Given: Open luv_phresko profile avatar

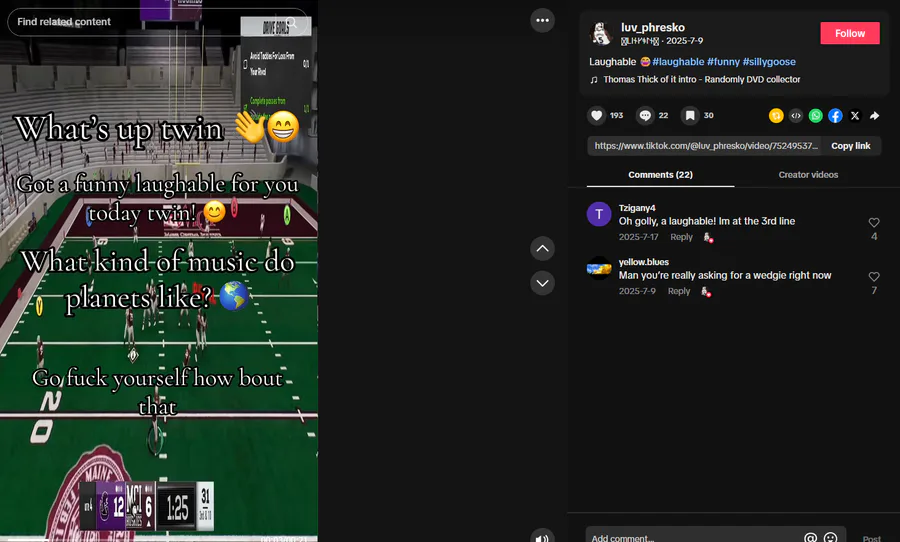Looking at the screenshot, I should tap(601, 33).
